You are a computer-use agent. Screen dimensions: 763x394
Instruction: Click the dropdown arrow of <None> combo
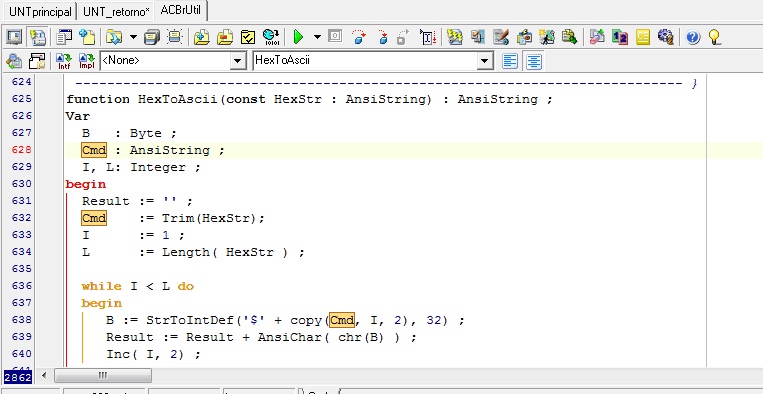(x=237, y=61)
